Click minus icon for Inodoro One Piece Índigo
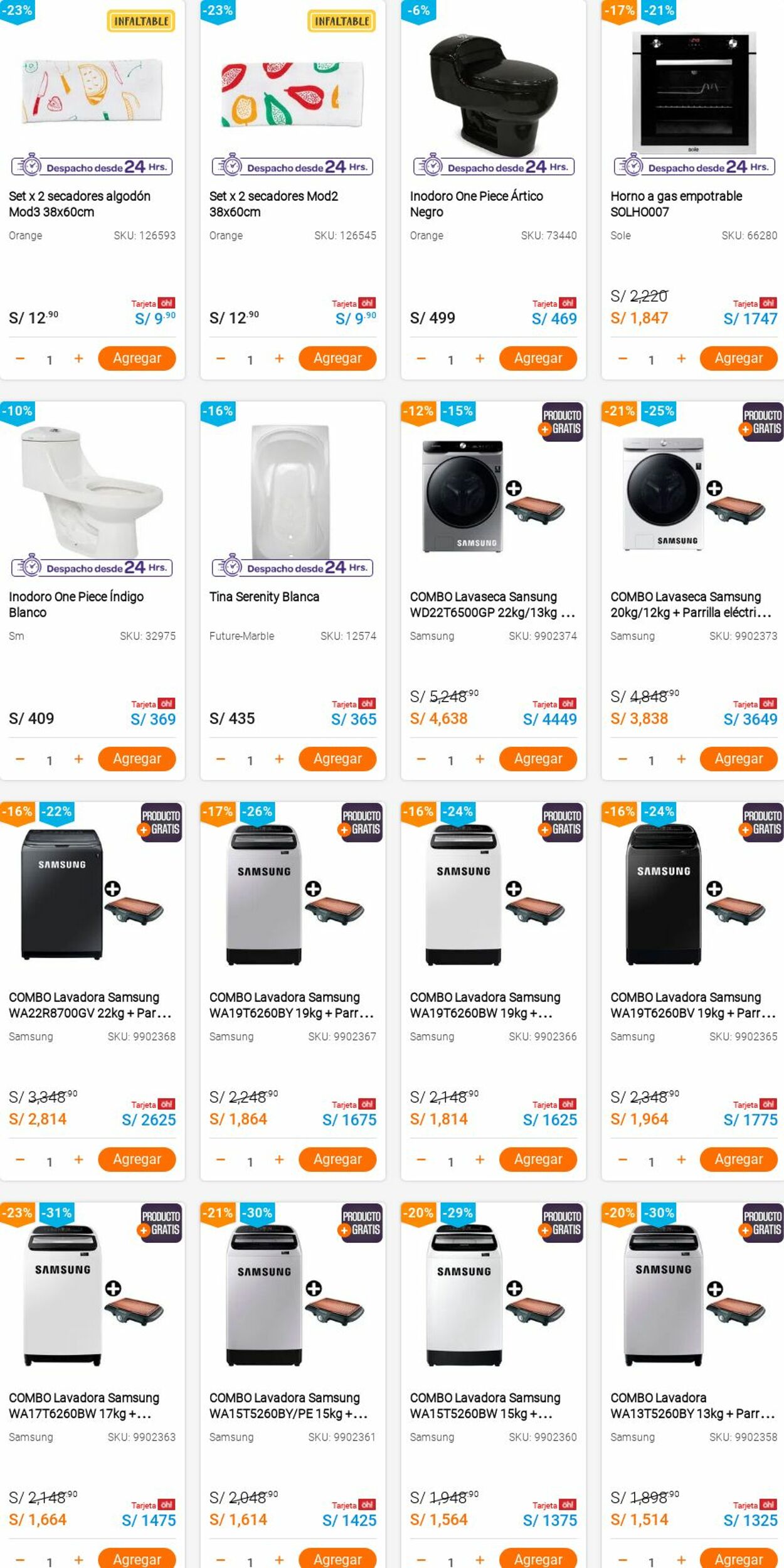Image resolution: width=784 pixels, height=1568 pixels. pyautogui.click(x=20, y=759)
